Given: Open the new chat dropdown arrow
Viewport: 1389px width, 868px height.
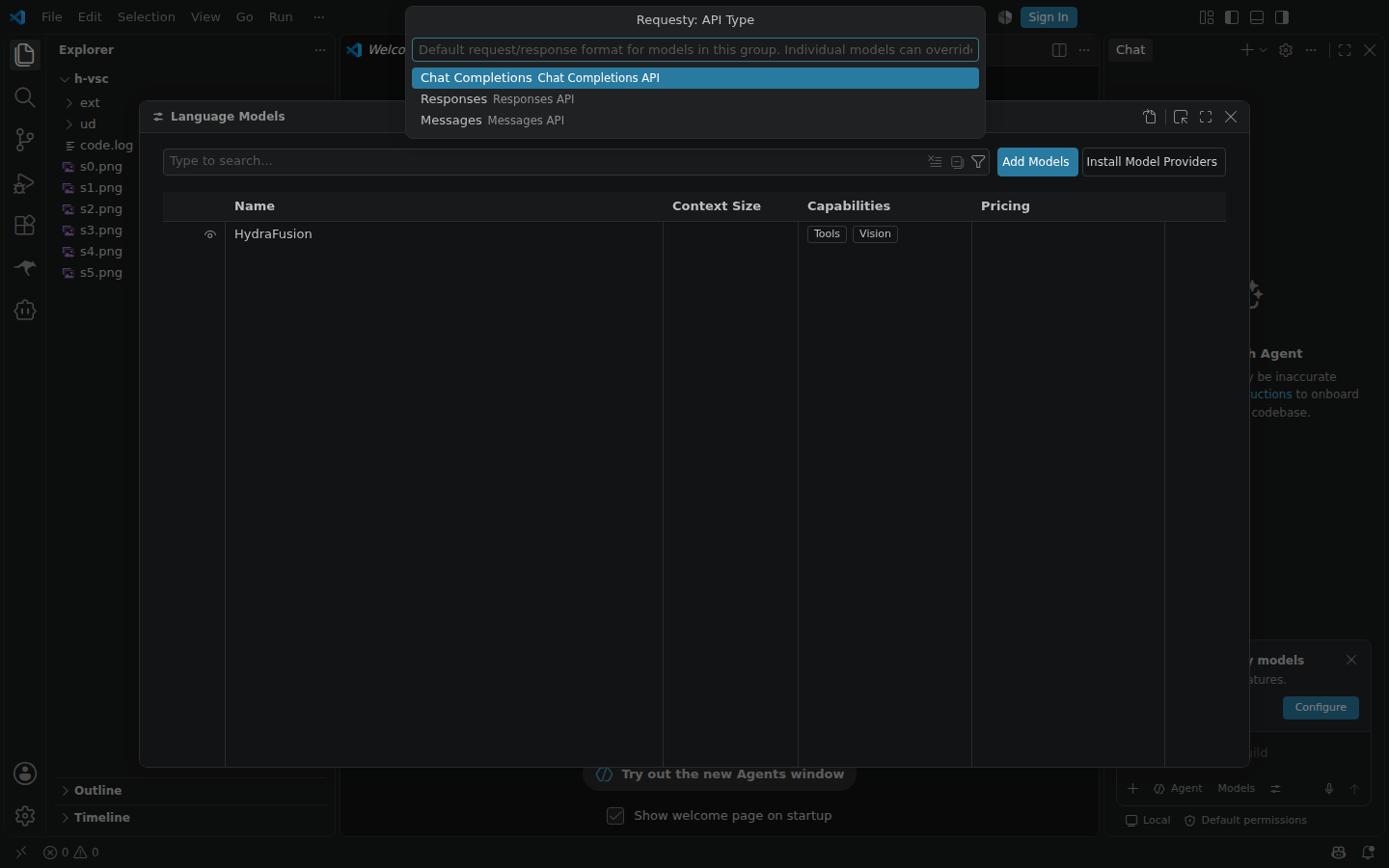Looking at the screenshot, I should click(1263, 50).
